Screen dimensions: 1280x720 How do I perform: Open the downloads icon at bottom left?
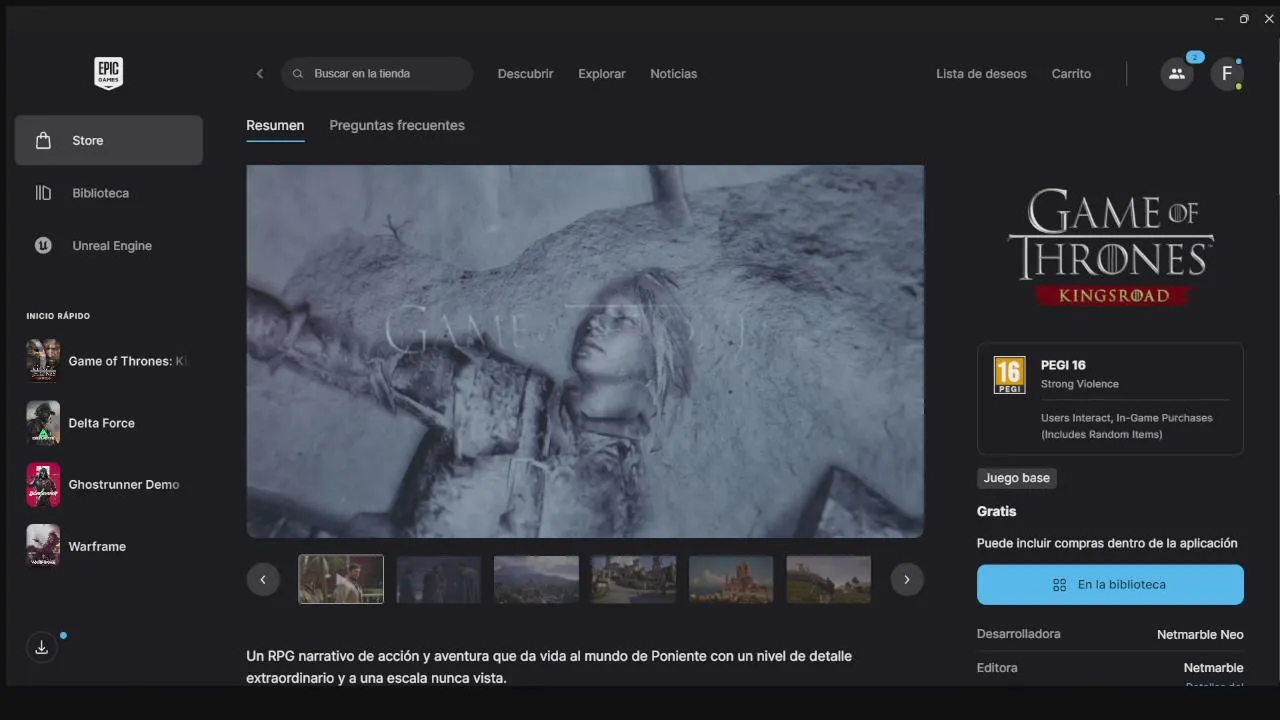pyautogui.click(x=42, y=648)
